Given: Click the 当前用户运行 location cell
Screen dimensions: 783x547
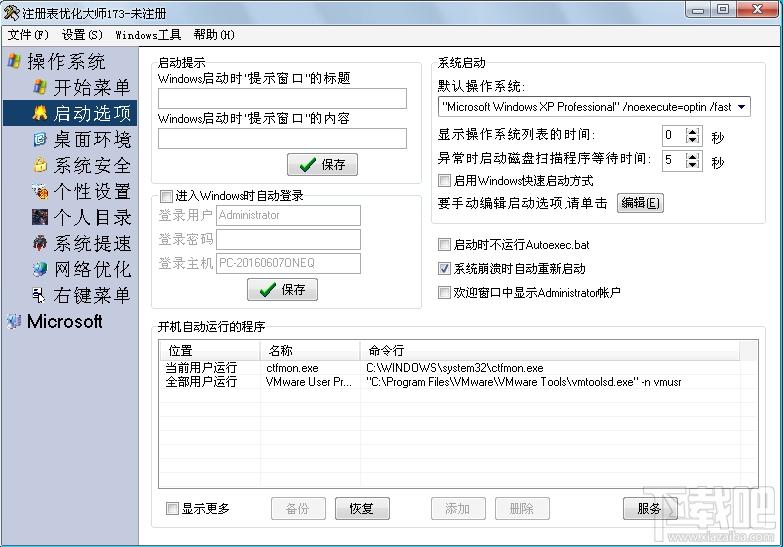Looking at the screenshot, I should (201, 368).
